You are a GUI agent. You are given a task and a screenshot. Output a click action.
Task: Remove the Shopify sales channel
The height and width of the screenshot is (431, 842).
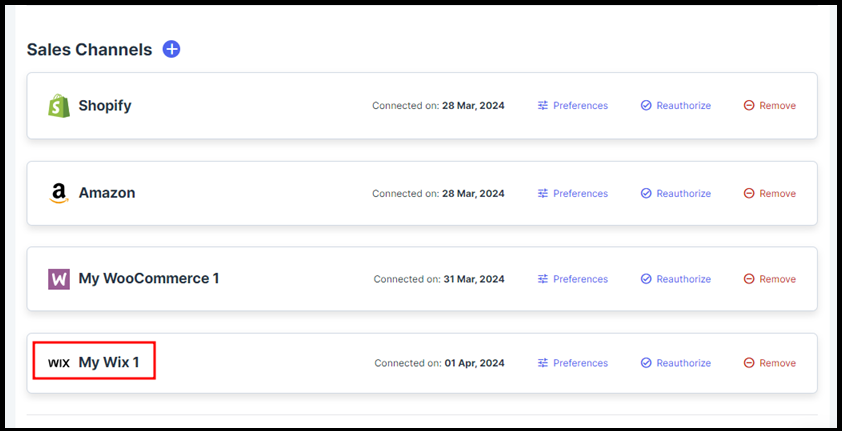tap(777, 106)
